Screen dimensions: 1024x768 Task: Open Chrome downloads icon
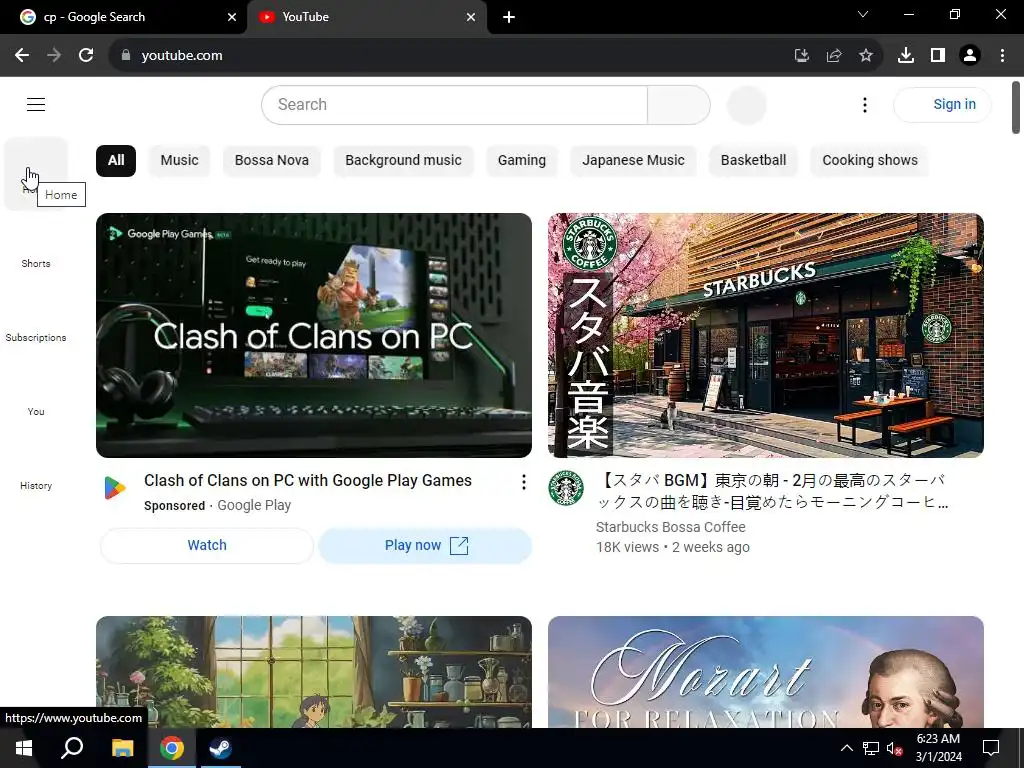click(x=906, y=56)
